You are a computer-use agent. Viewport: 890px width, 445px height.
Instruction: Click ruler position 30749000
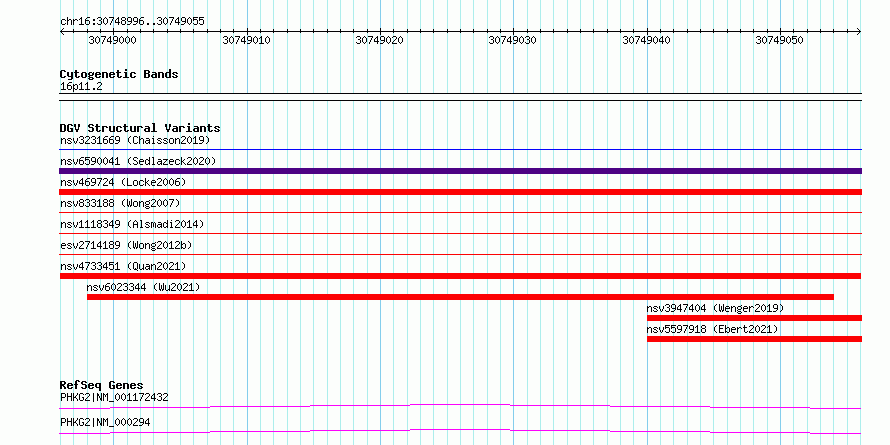click(x=112, y=40)
